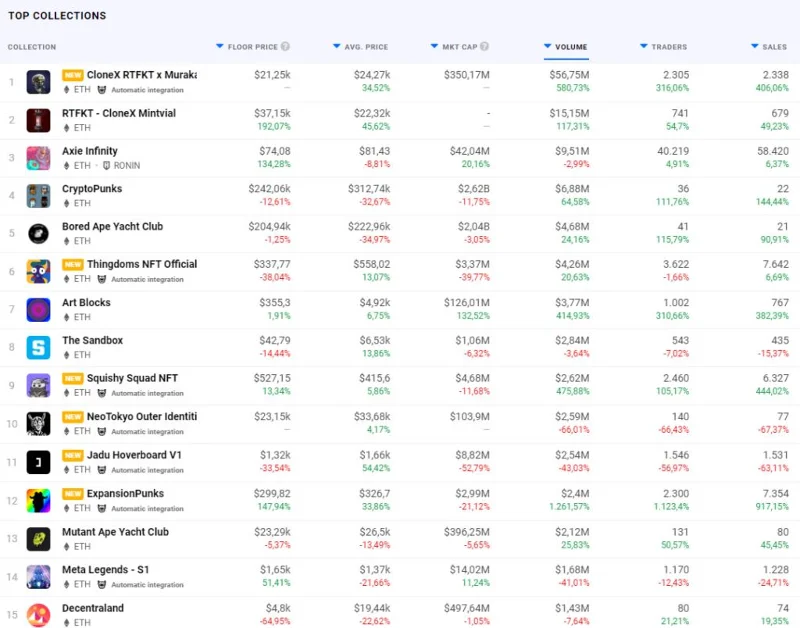The height and width of the screenshot is (628, 800).
Task: Click the Art Blocks purple icon
Action: pos(38,310)
